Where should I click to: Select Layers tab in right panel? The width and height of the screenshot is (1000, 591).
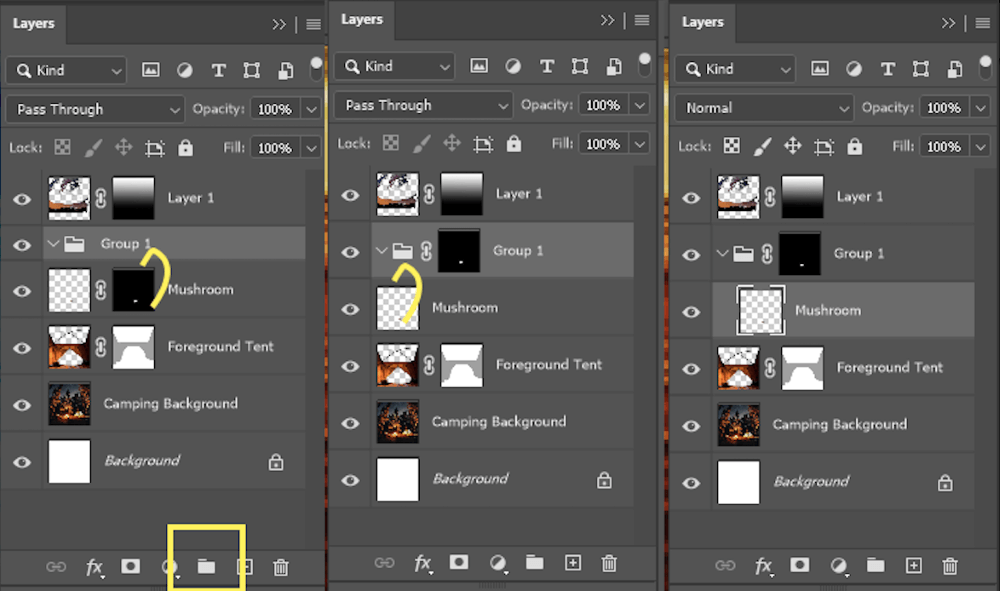[x=702, y=22]
